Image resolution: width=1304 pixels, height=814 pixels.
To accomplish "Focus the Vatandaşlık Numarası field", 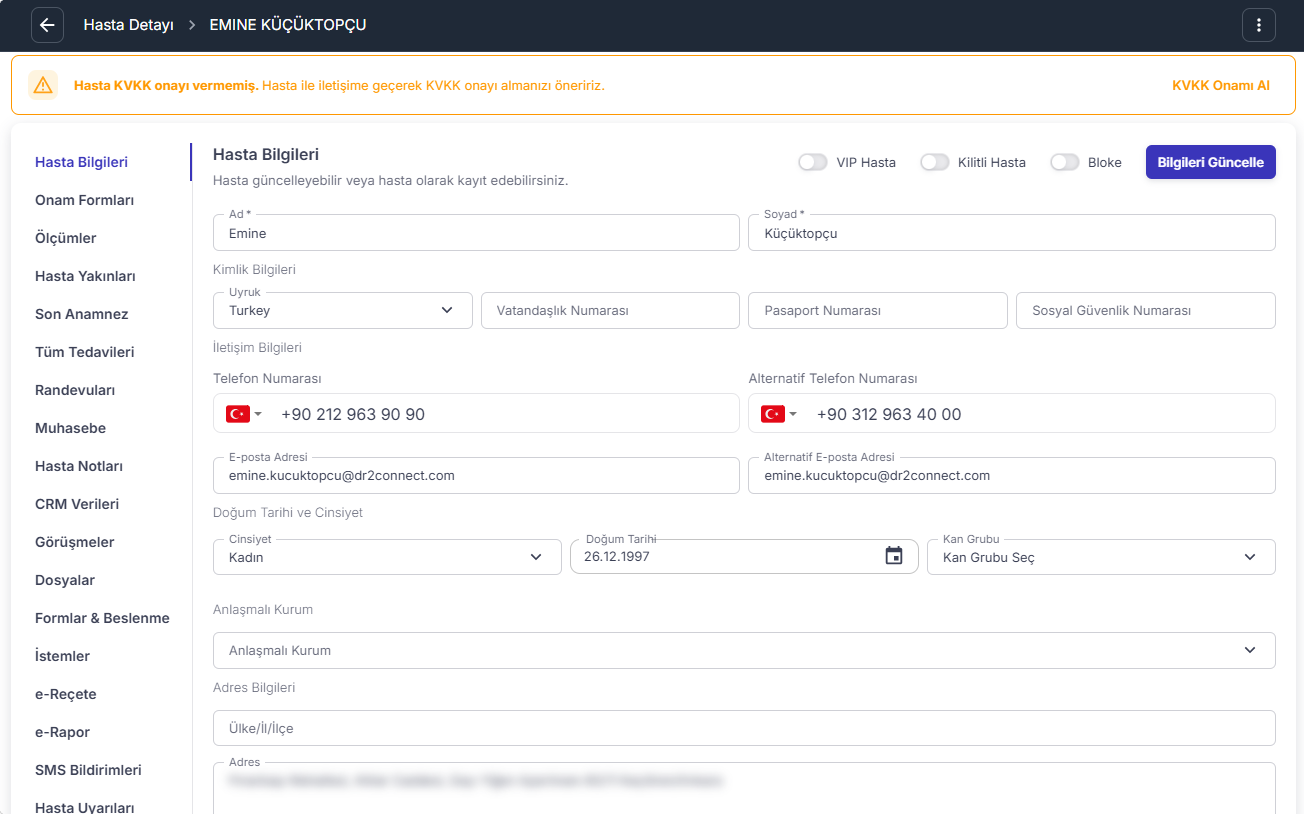I will 610,310.
